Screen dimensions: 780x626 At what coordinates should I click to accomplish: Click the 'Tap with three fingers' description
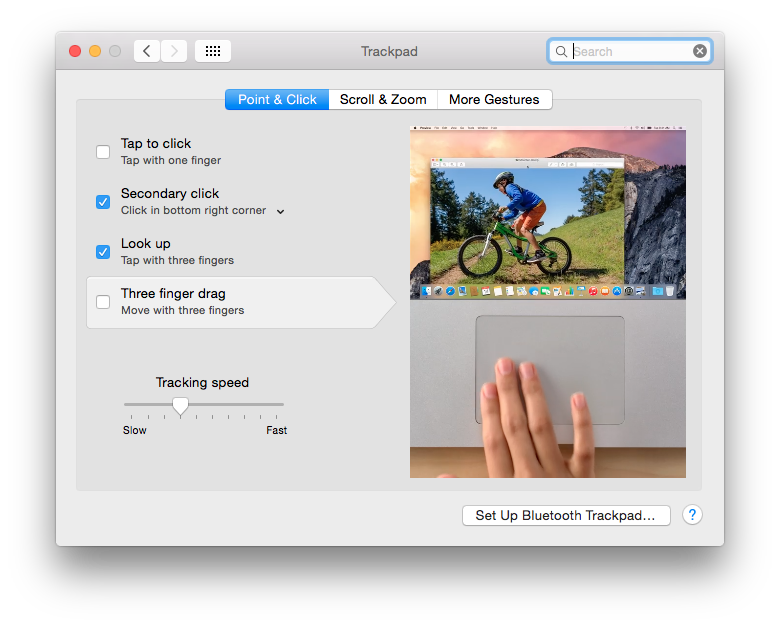(177, 260)
